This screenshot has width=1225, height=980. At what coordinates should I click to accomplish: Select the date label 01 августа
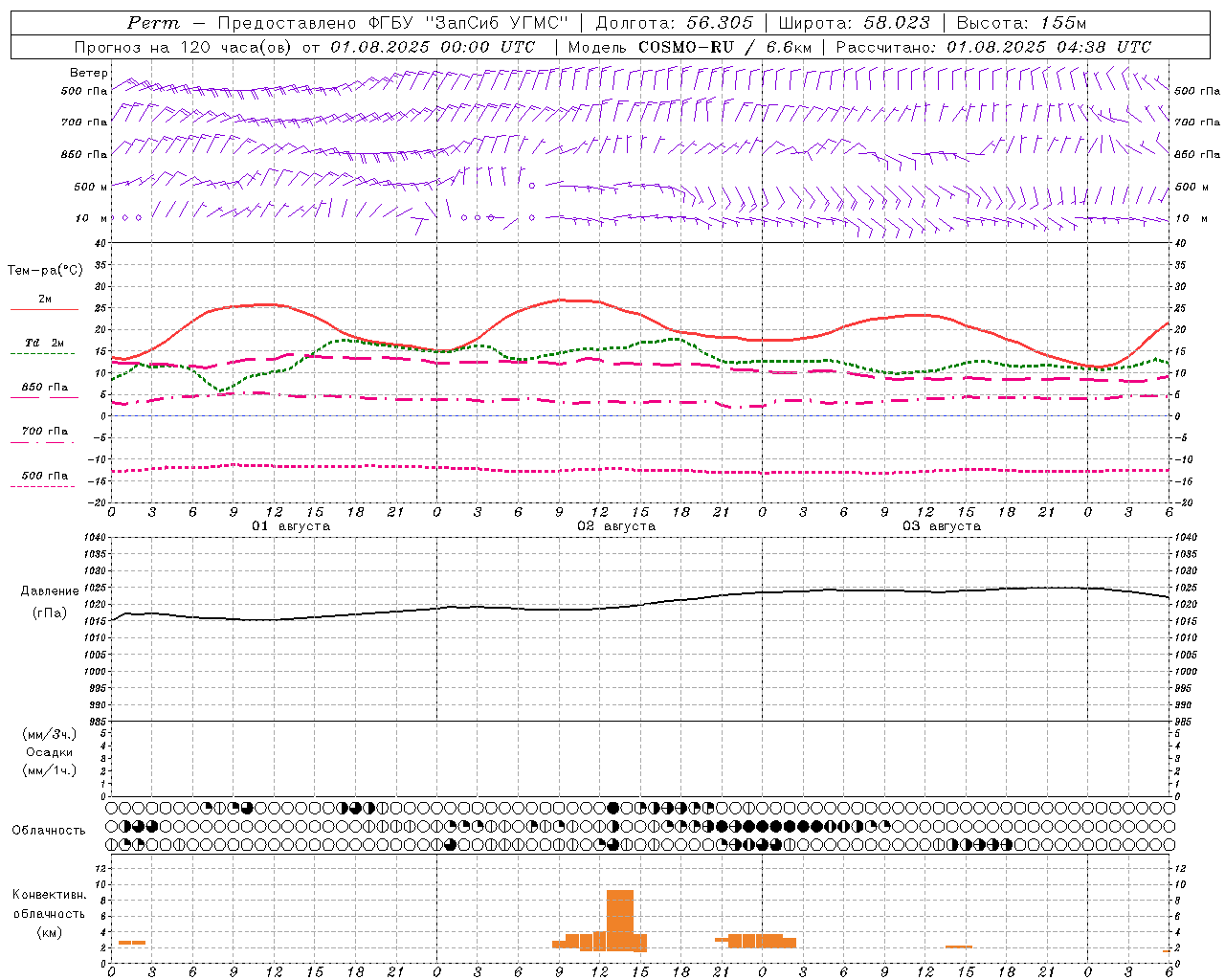click(291, 526)
